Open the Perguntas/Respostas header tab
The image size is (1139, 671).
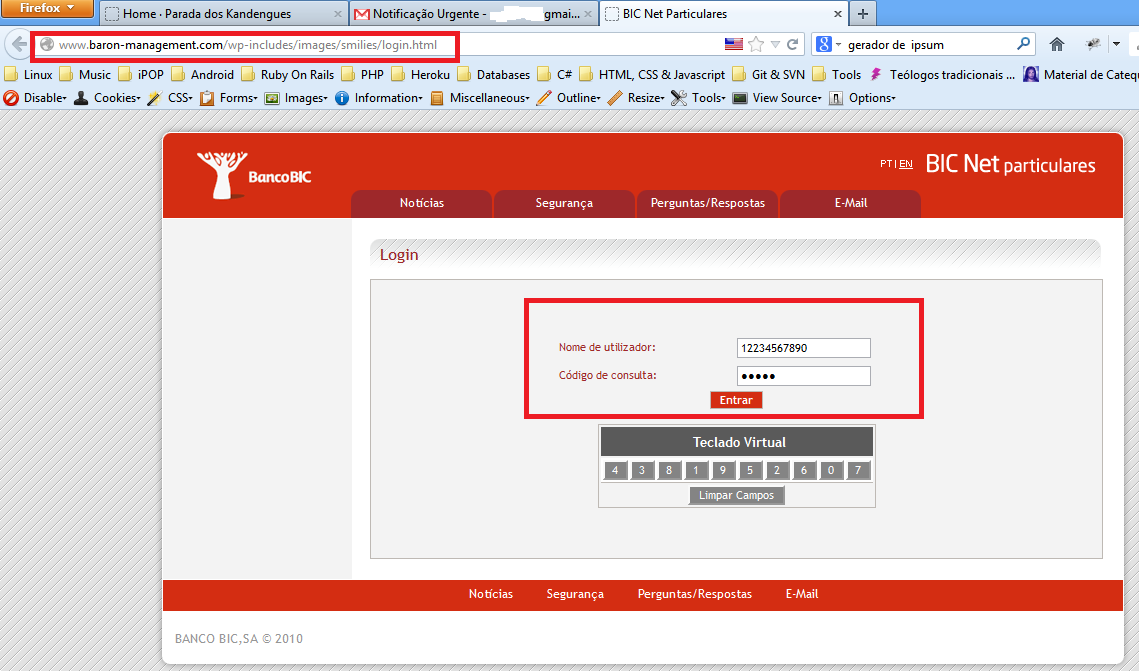point(708,203)
